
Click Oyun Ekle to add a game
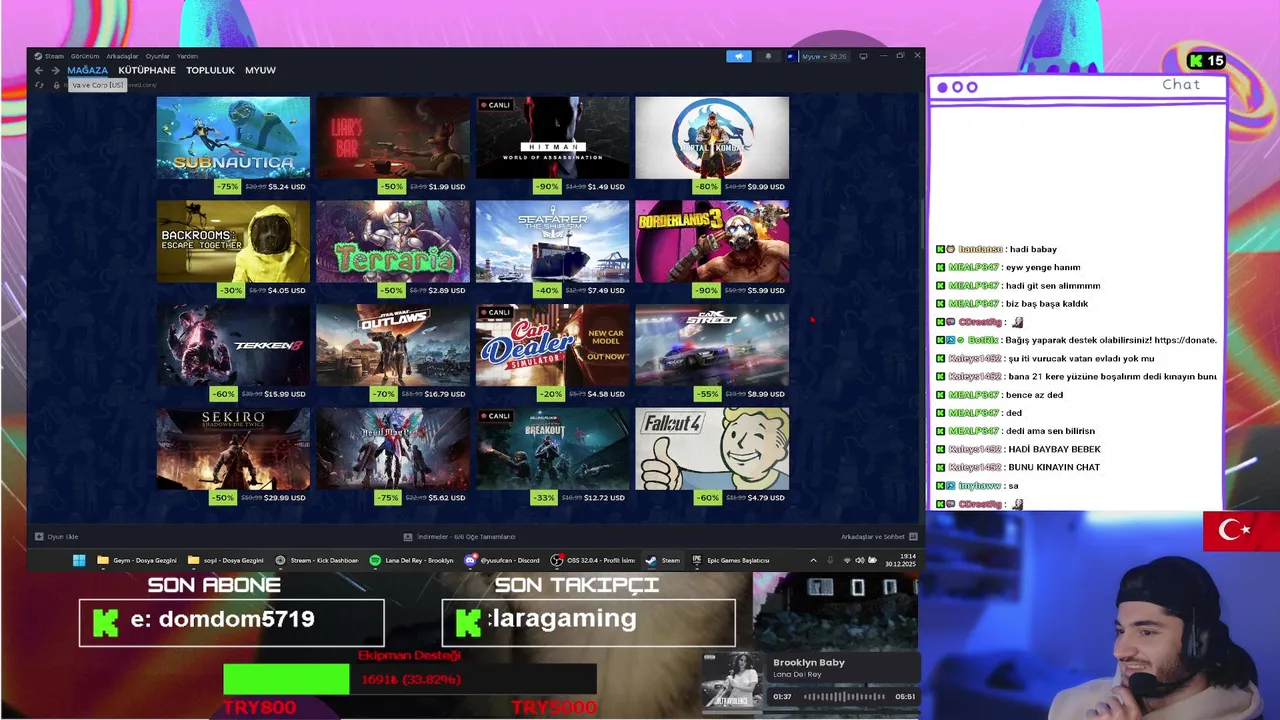[x=57, y=537]
